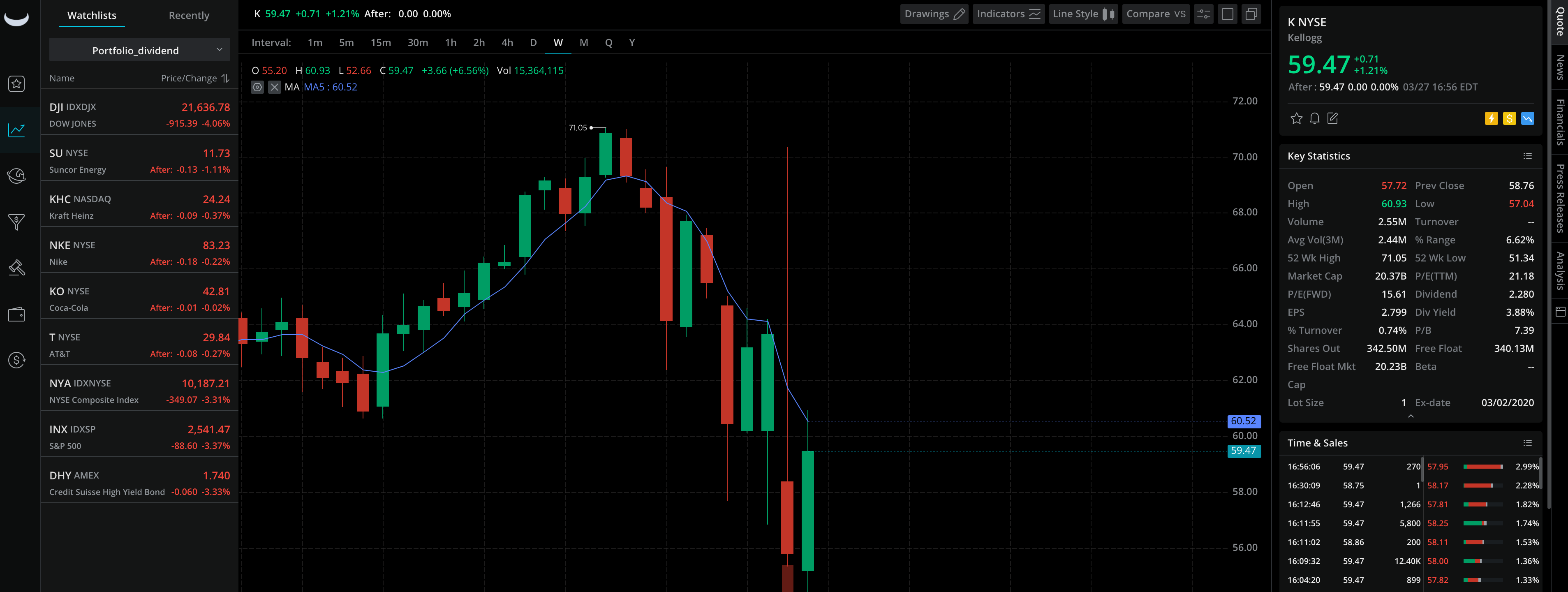Open the wallet icon in left sidebar
The image size is (1568, 592).
(x=16, y=314)
